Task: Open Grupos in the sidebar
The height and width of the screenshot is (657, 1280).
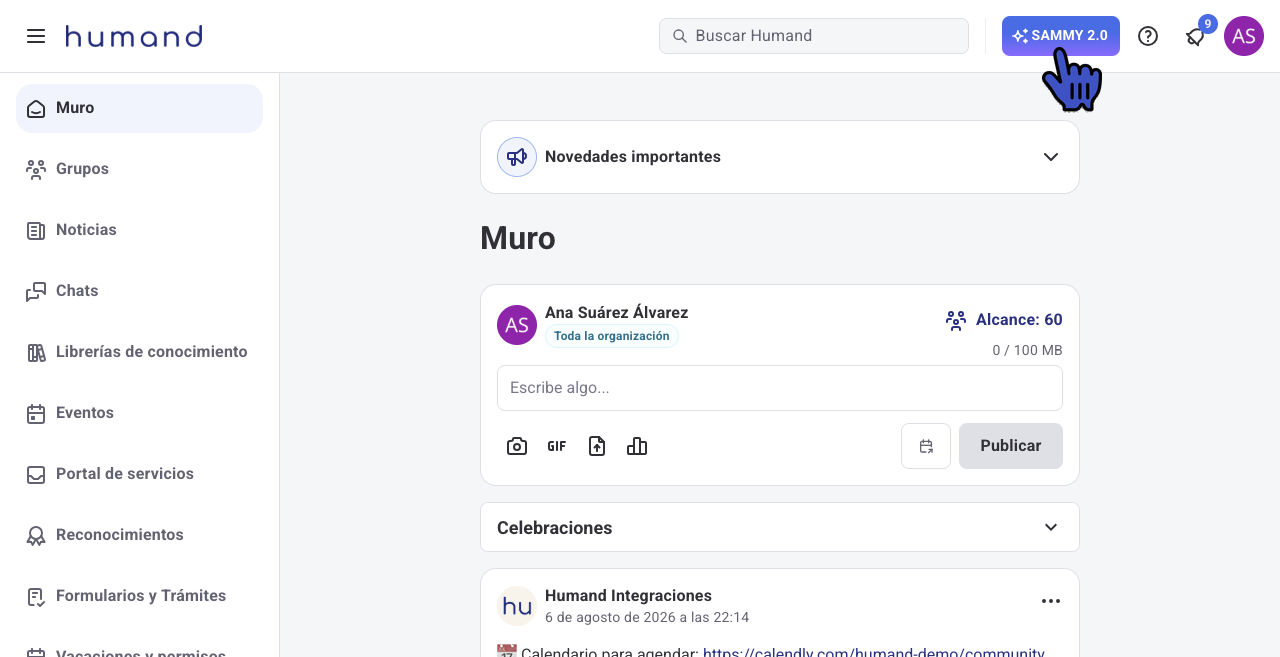Action: click(139, 169)
